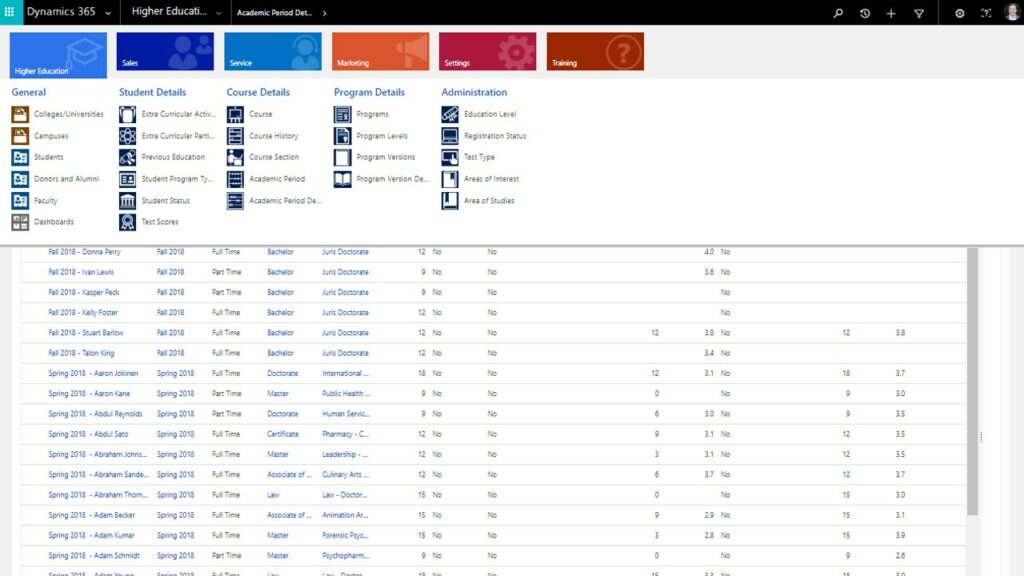
Task: Click the Academic Period icon
Action: [x=235, y=179]
